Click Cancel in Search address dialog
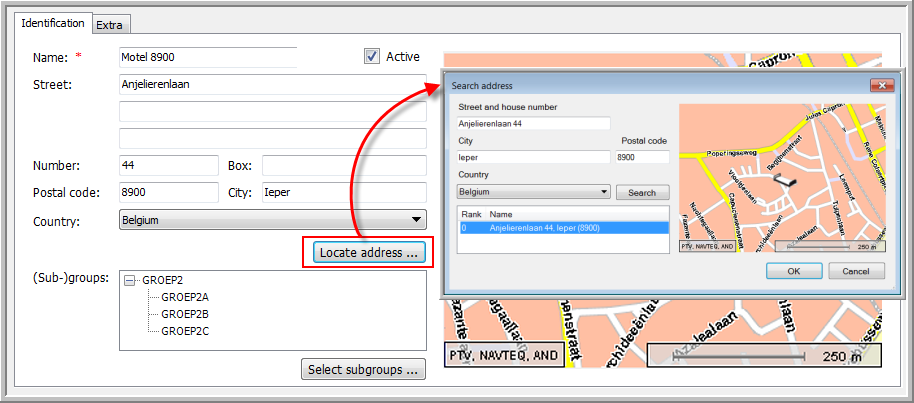Viewport: 914px width, 403px height. click(856, 271)
